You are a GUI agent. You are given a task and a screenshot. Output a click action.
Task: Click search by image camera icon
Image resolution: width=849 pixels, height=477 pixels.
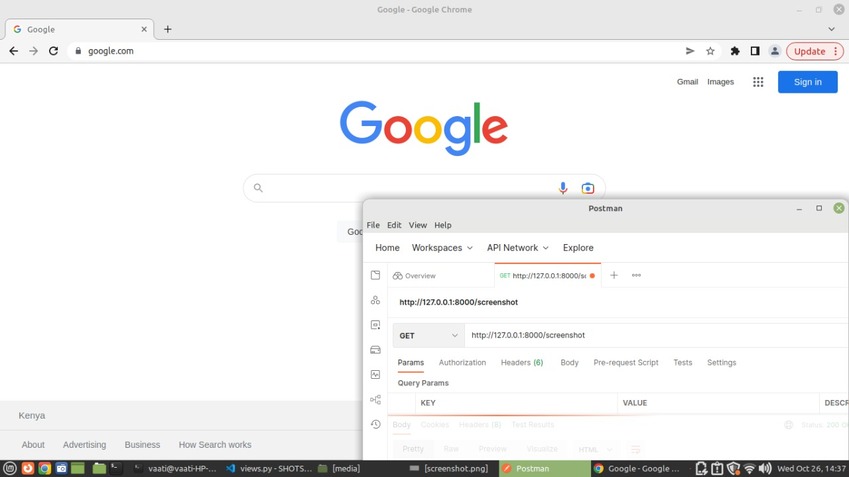pos(588,188)
